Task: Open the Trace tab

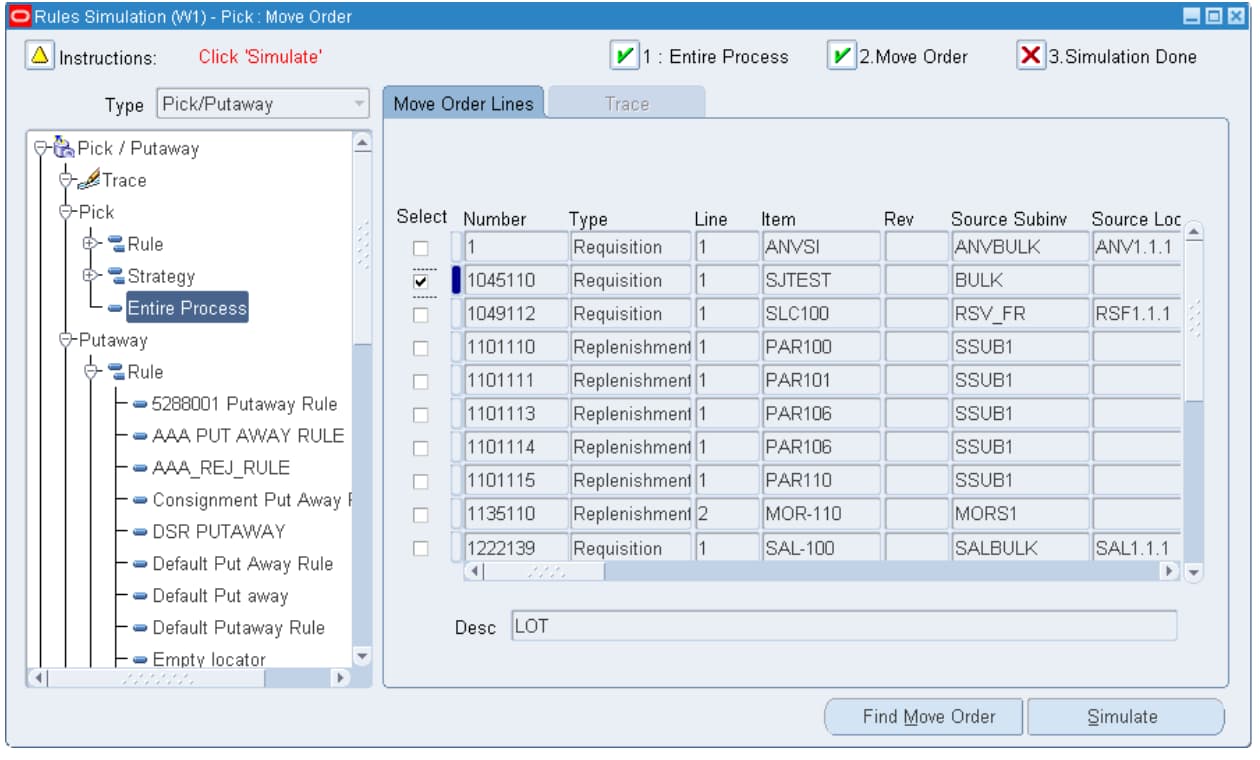Action: (626, 104)
